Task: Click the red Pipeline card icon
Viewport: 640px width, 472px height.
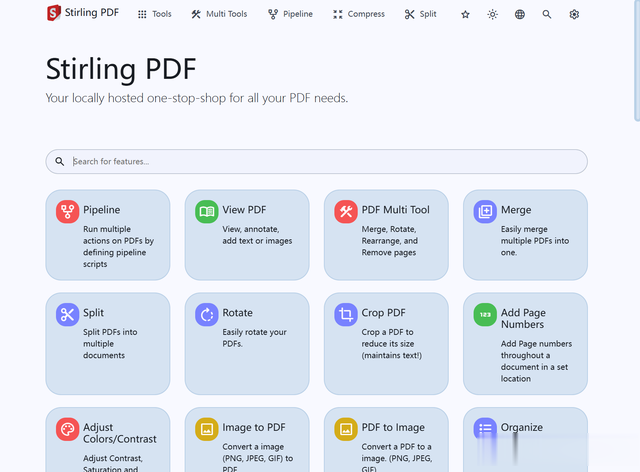Action: (x=67, y=212)
